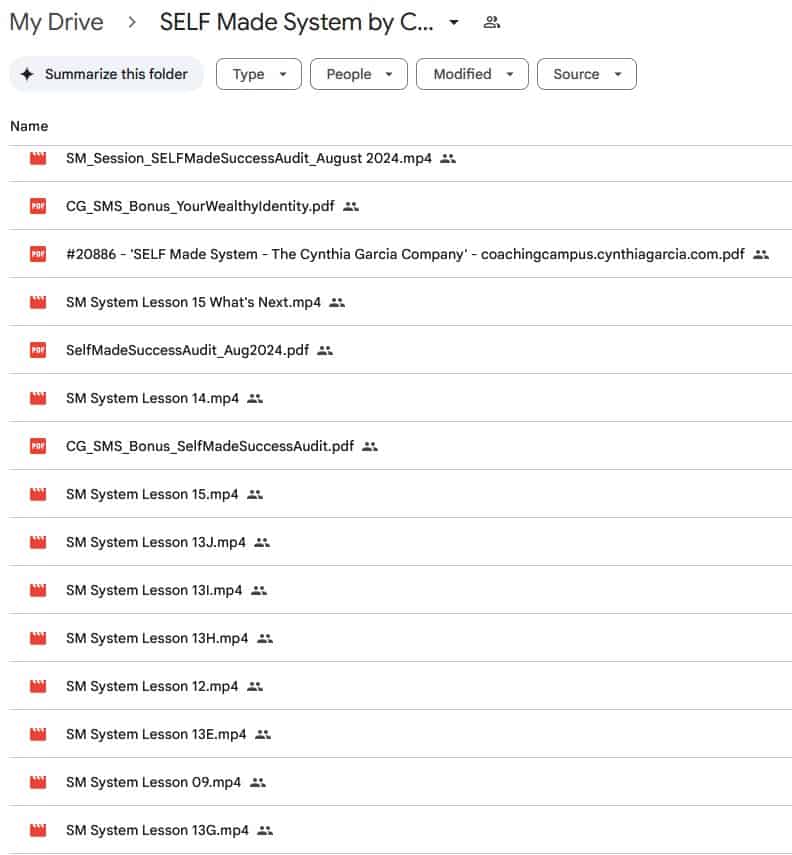The height and width of the screenshot is (855, 792).
Task: Open folder name dropdown arrow in breadcrumb
Action: pyautogui.click(x=454, y=22)
